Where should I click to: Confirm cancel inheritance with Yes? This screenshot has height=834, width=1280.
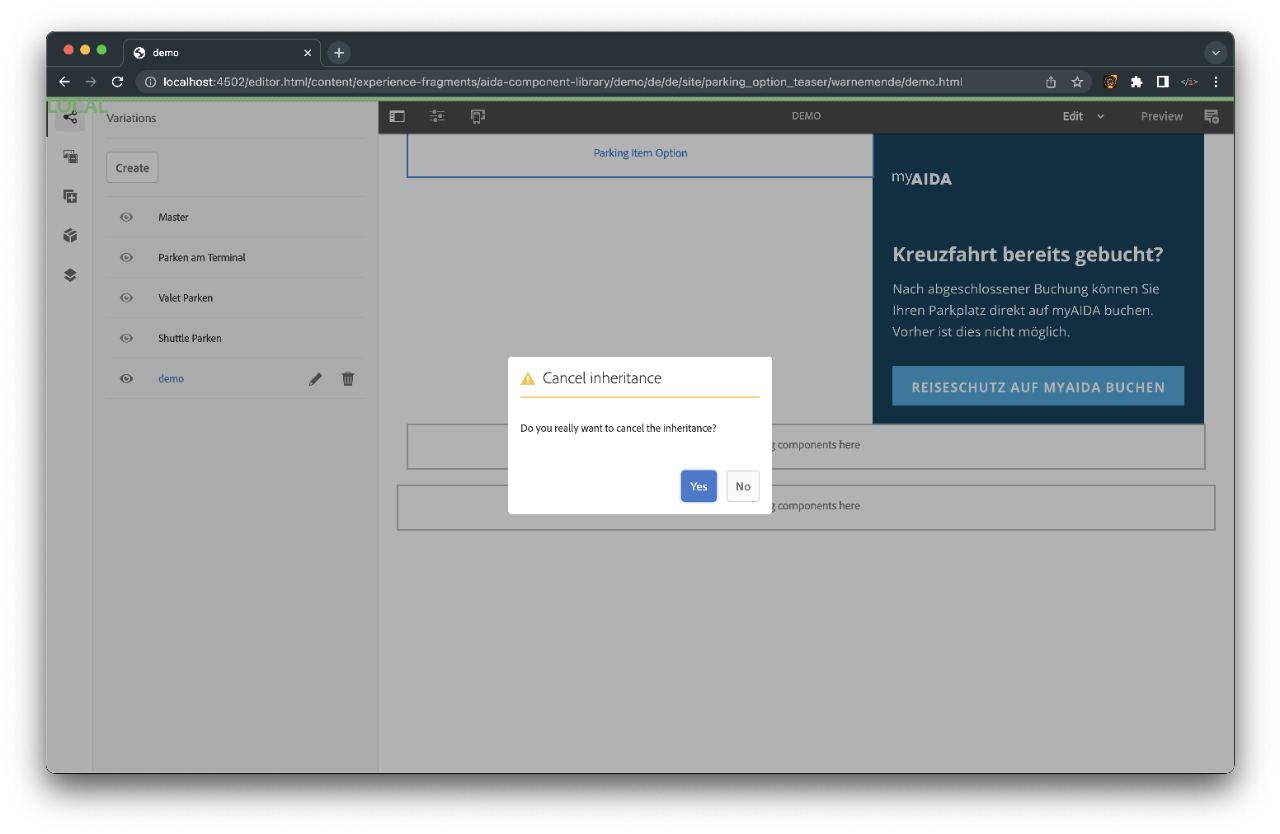(698, 486)
